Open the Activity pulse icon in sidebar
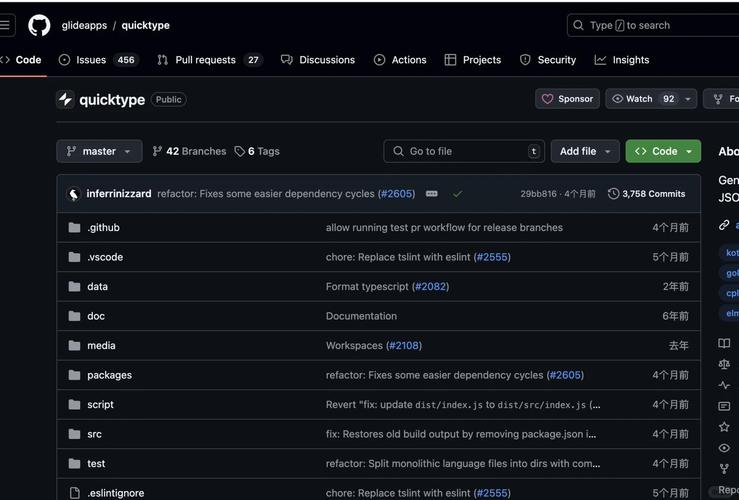The width and height of the screenshot is (739, 500). (724, 385)
